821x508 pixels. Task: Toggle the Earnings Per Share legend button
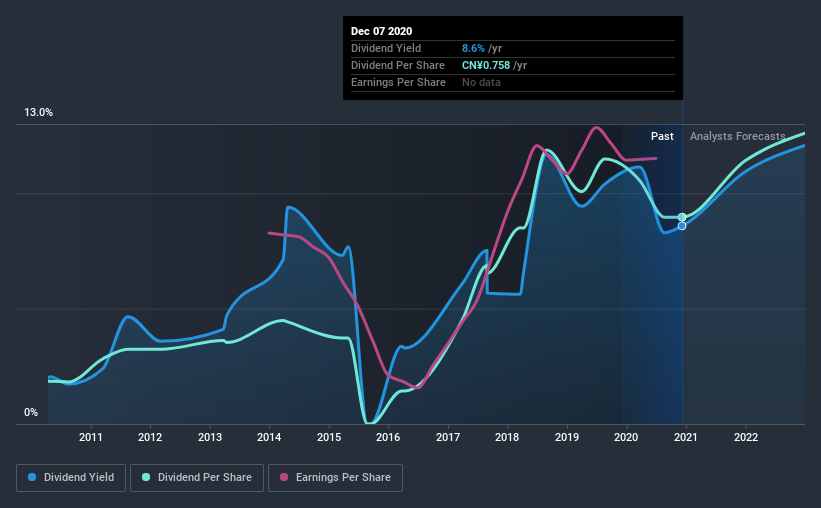(335, 478)
